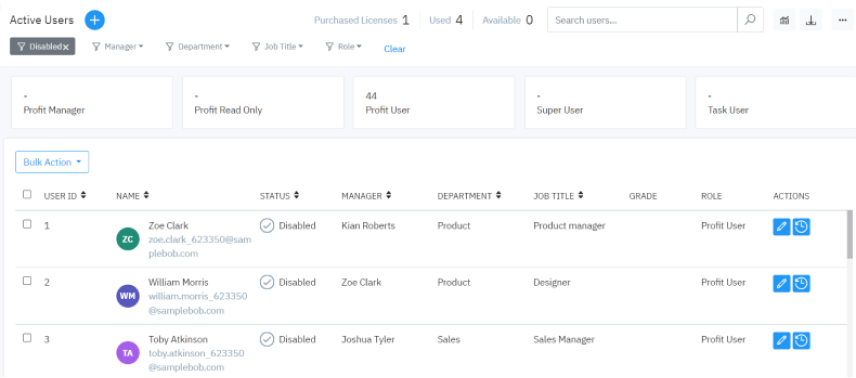This screenshot has height=378, width=856.
Task: Click in the Search users field
Action: 643,20
